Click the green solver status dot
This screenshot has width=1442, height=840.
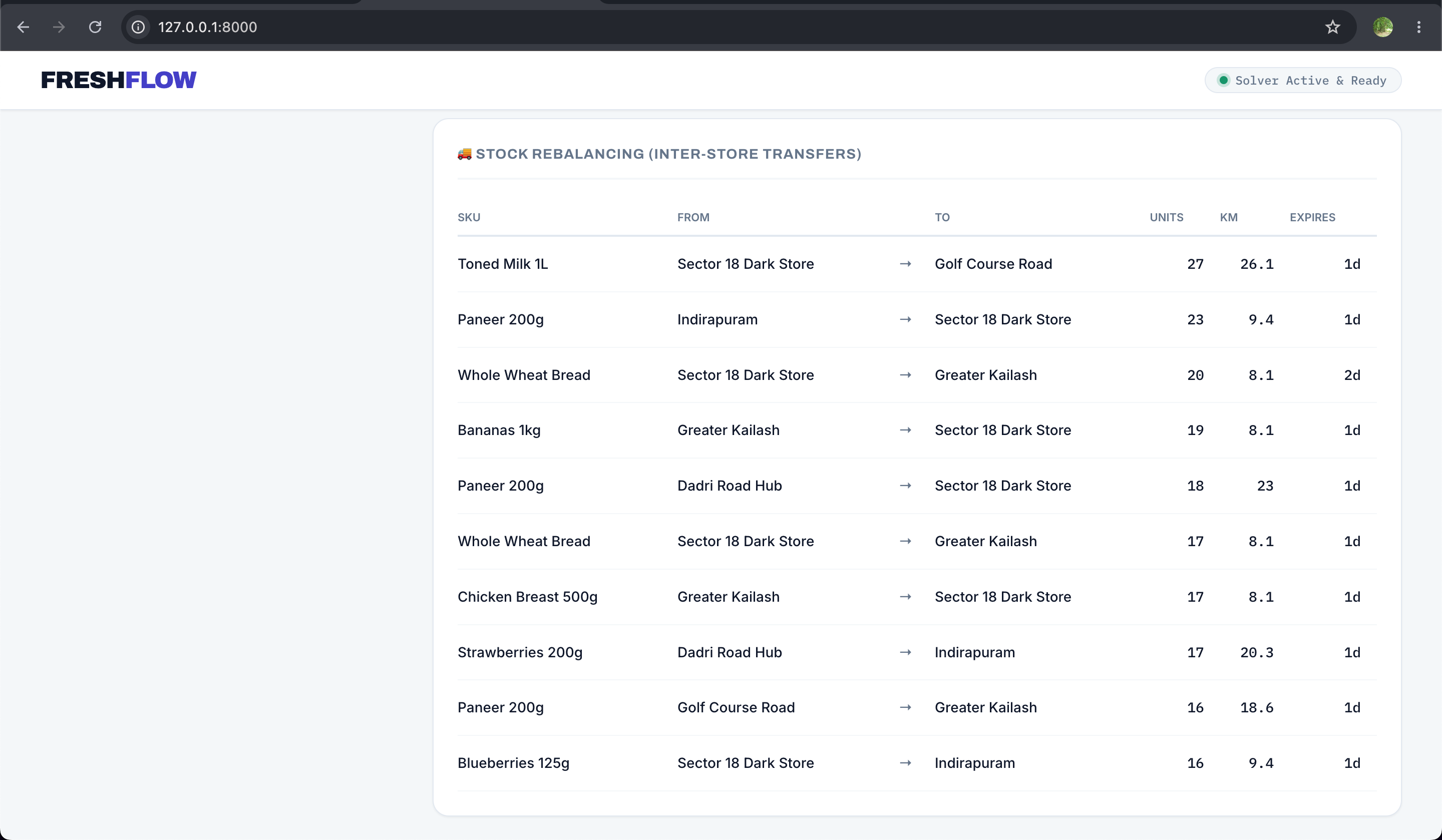click(x=1223, y=80)
